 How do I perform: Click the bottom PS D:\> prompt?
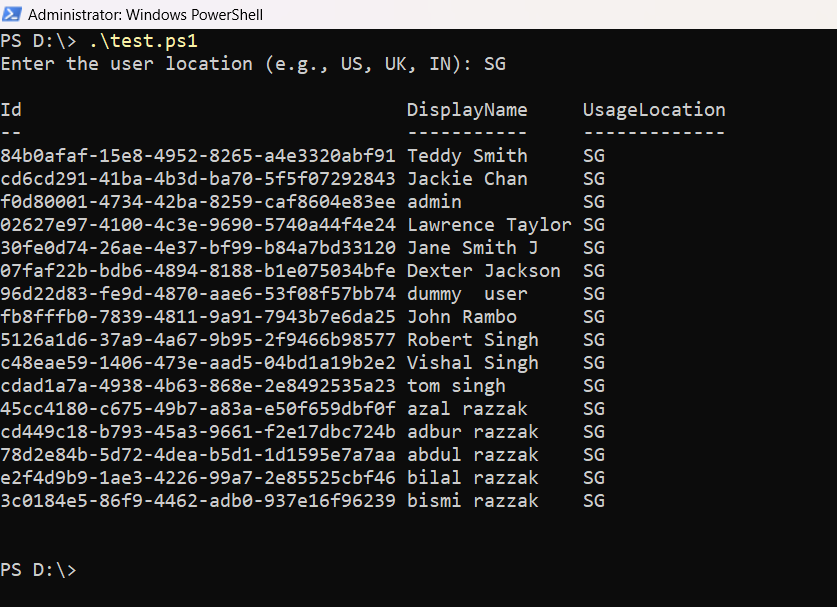[38, 570]
